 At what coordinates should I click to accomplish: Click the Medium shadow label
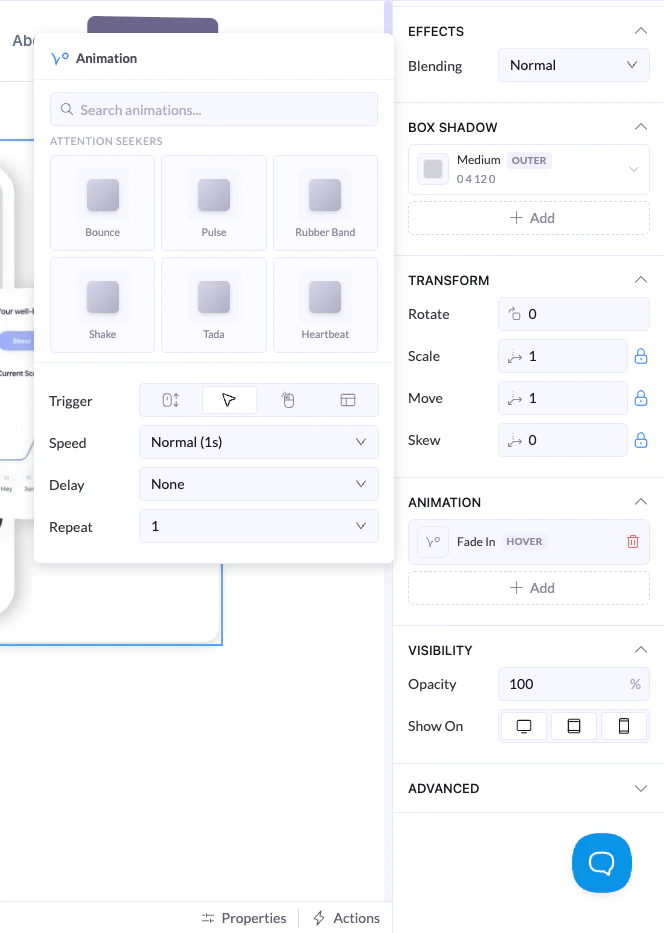478,160
